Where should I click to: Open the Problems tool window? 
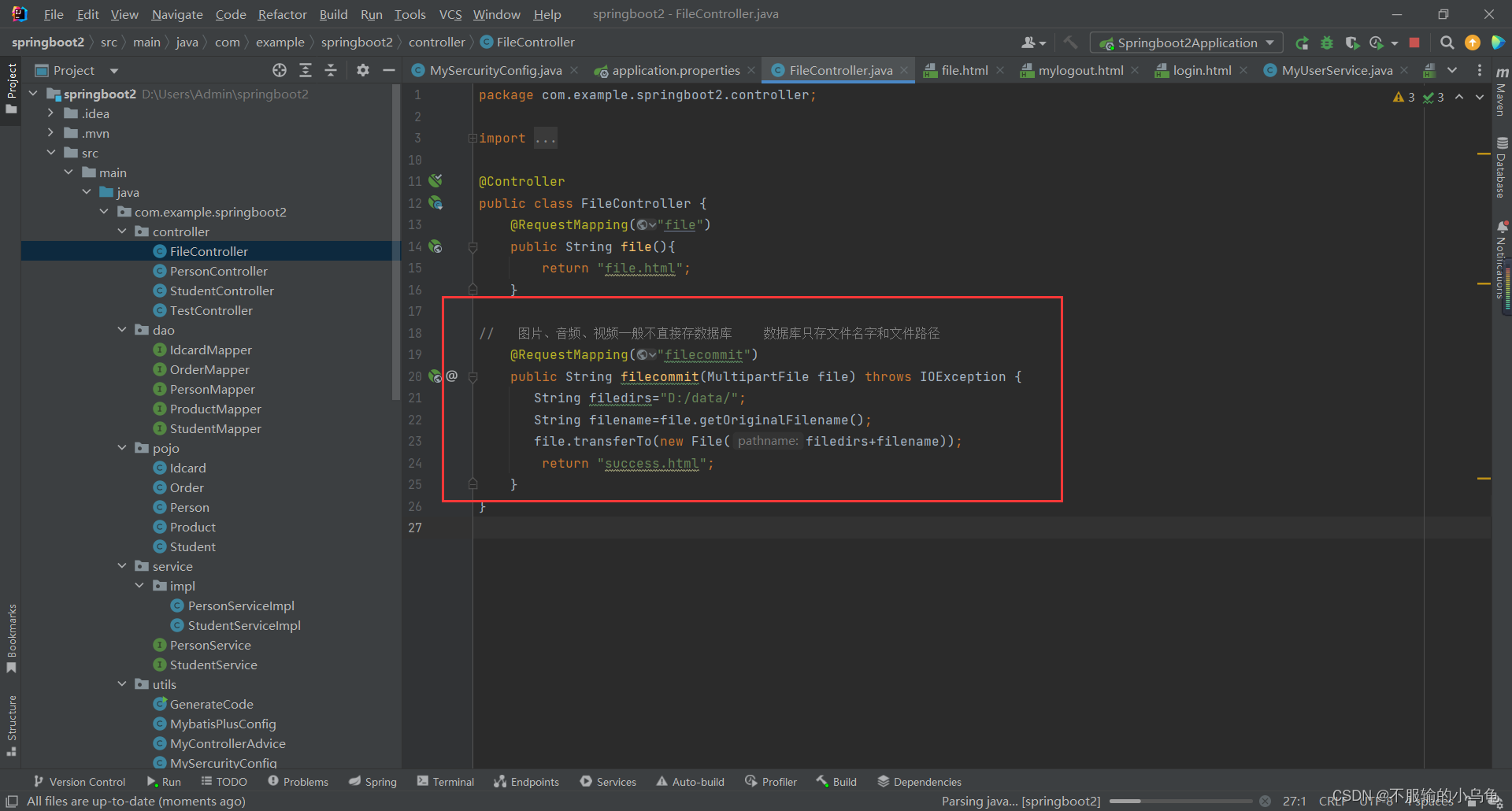coord(298,782)
